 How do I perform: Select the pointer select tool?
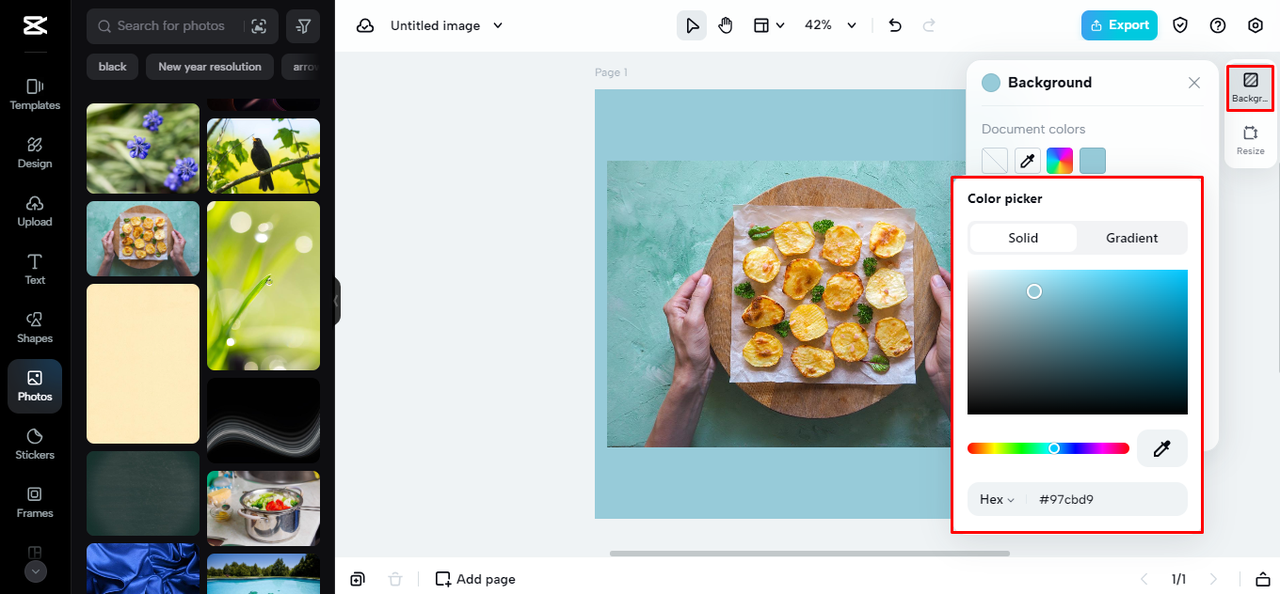point(692,26)
